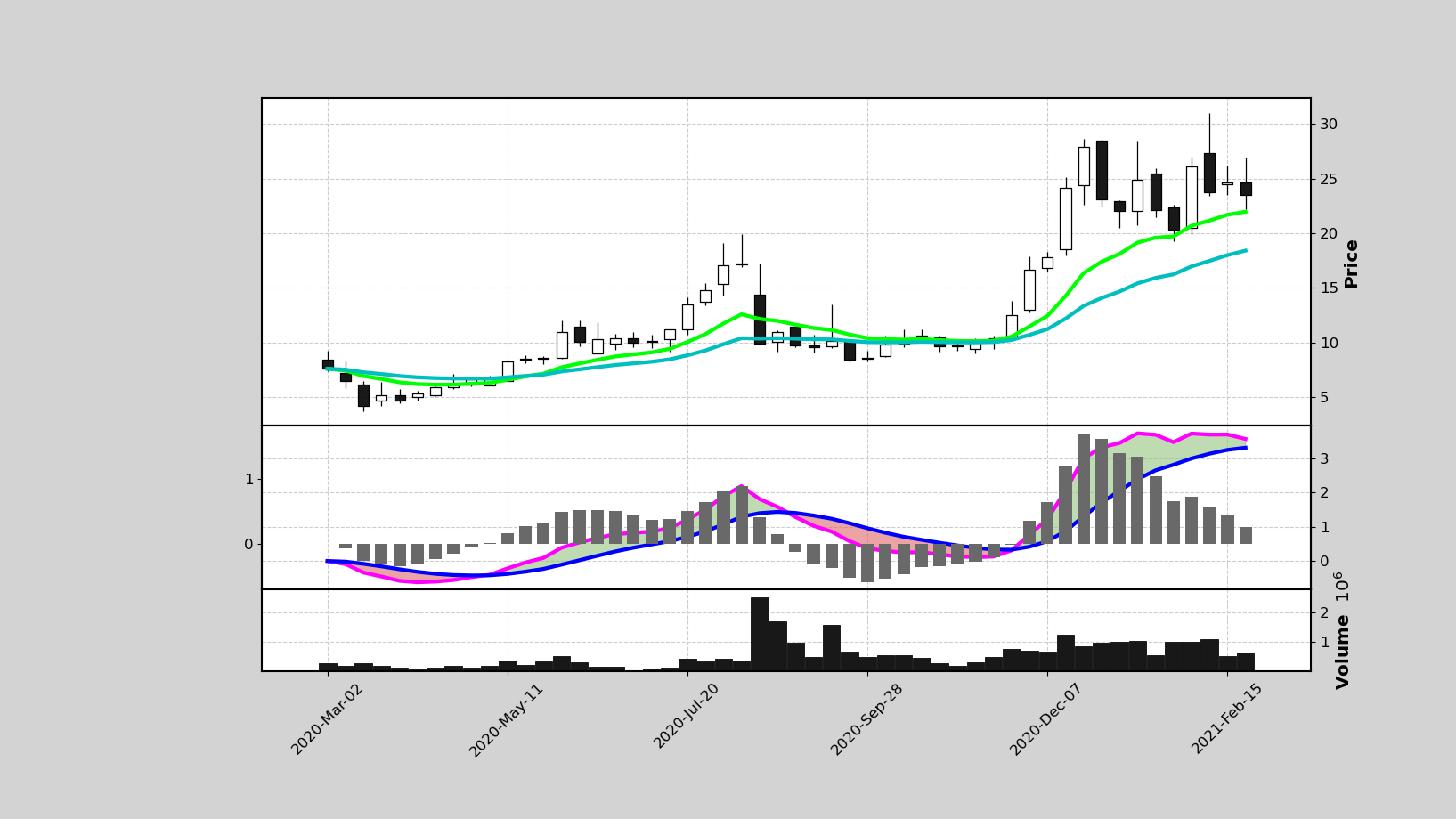The height and width of the screenshot is (819, 1456).
Task: Click the 2020-Mar-02 date label
Action: (x=327, y=719)
